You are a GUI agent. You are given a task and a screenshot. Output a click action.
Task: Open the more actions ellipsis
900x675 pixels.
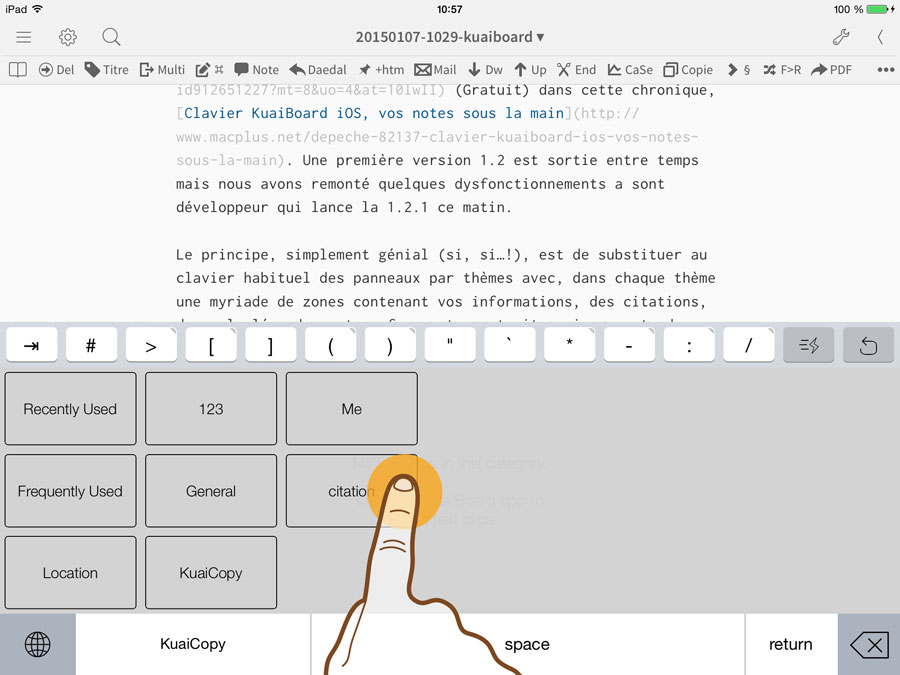886,70
